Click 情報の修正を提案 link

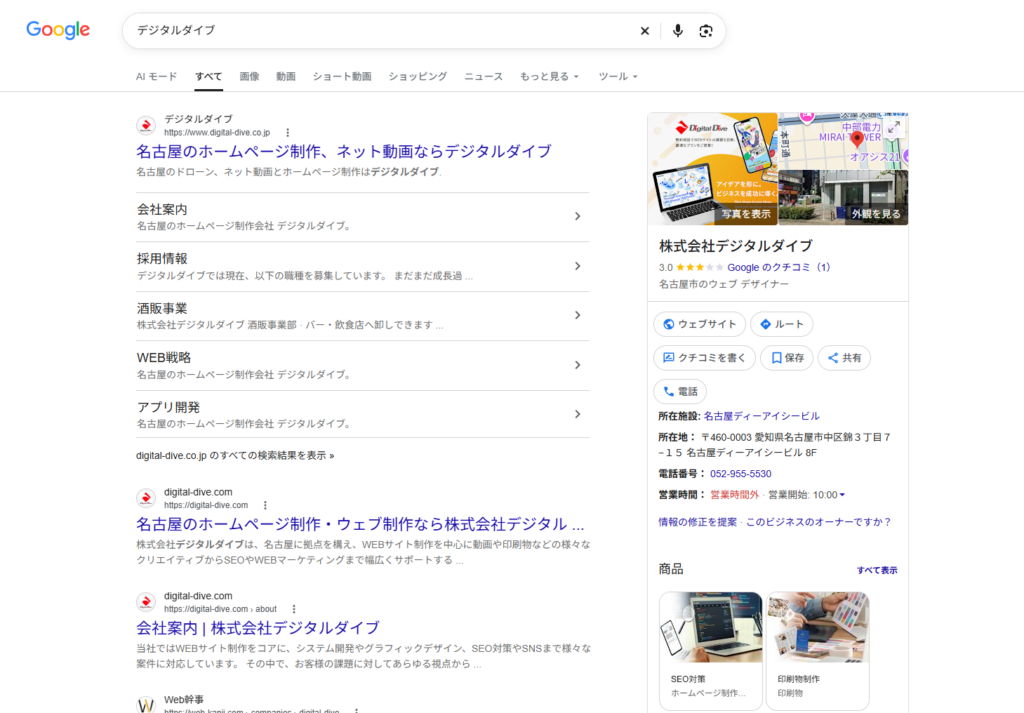pyautogui.click(x=697, y=522)
